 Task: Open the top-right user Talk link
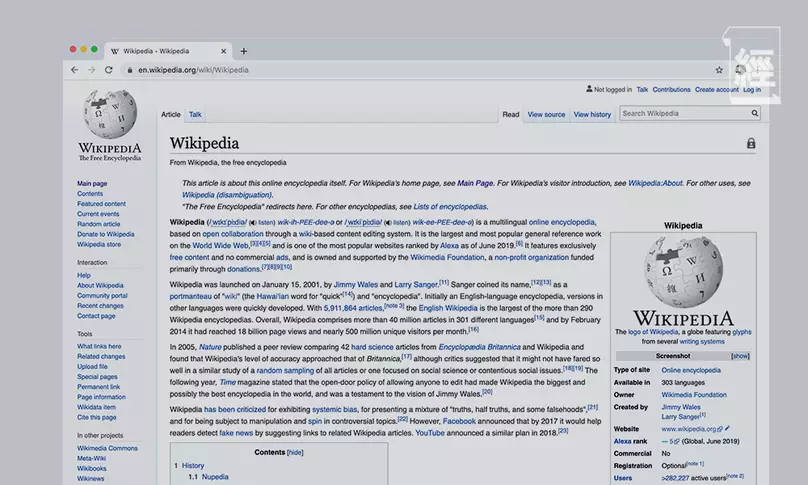642,90
